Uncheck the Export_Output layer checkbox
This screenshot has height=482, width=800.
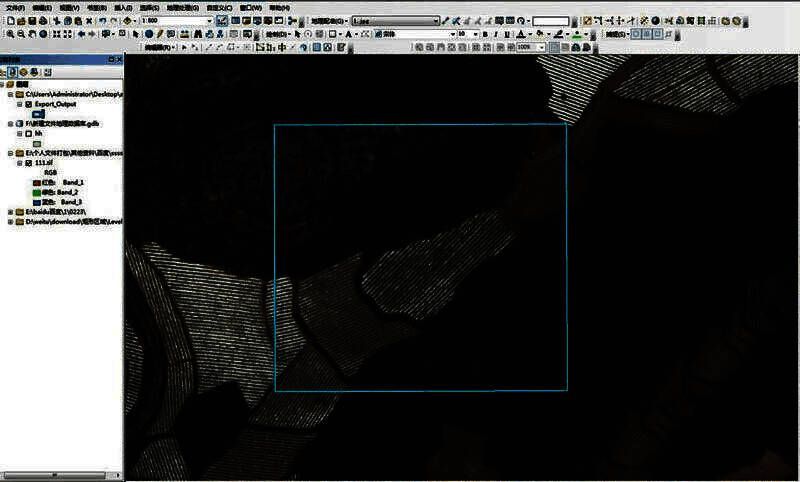[x=27, y=103]
